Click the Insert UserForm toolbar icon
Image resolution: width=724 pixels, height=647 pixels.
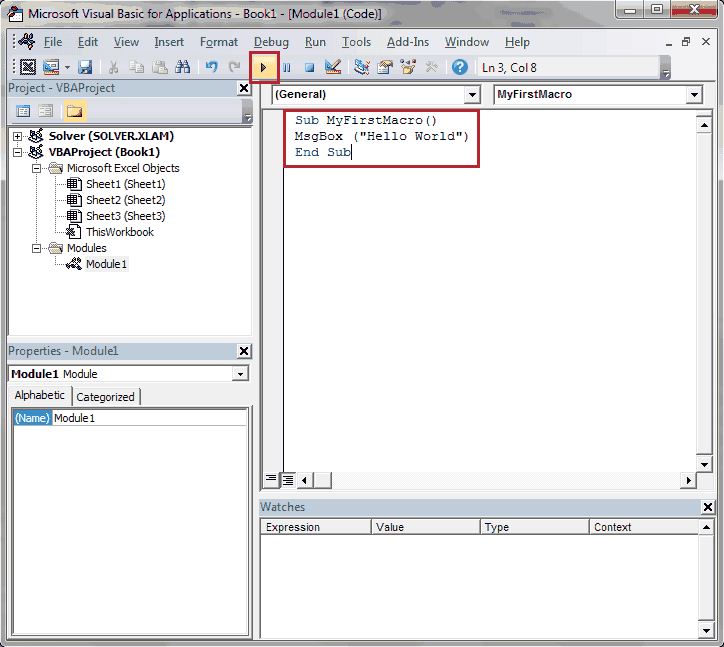[51, 67]
